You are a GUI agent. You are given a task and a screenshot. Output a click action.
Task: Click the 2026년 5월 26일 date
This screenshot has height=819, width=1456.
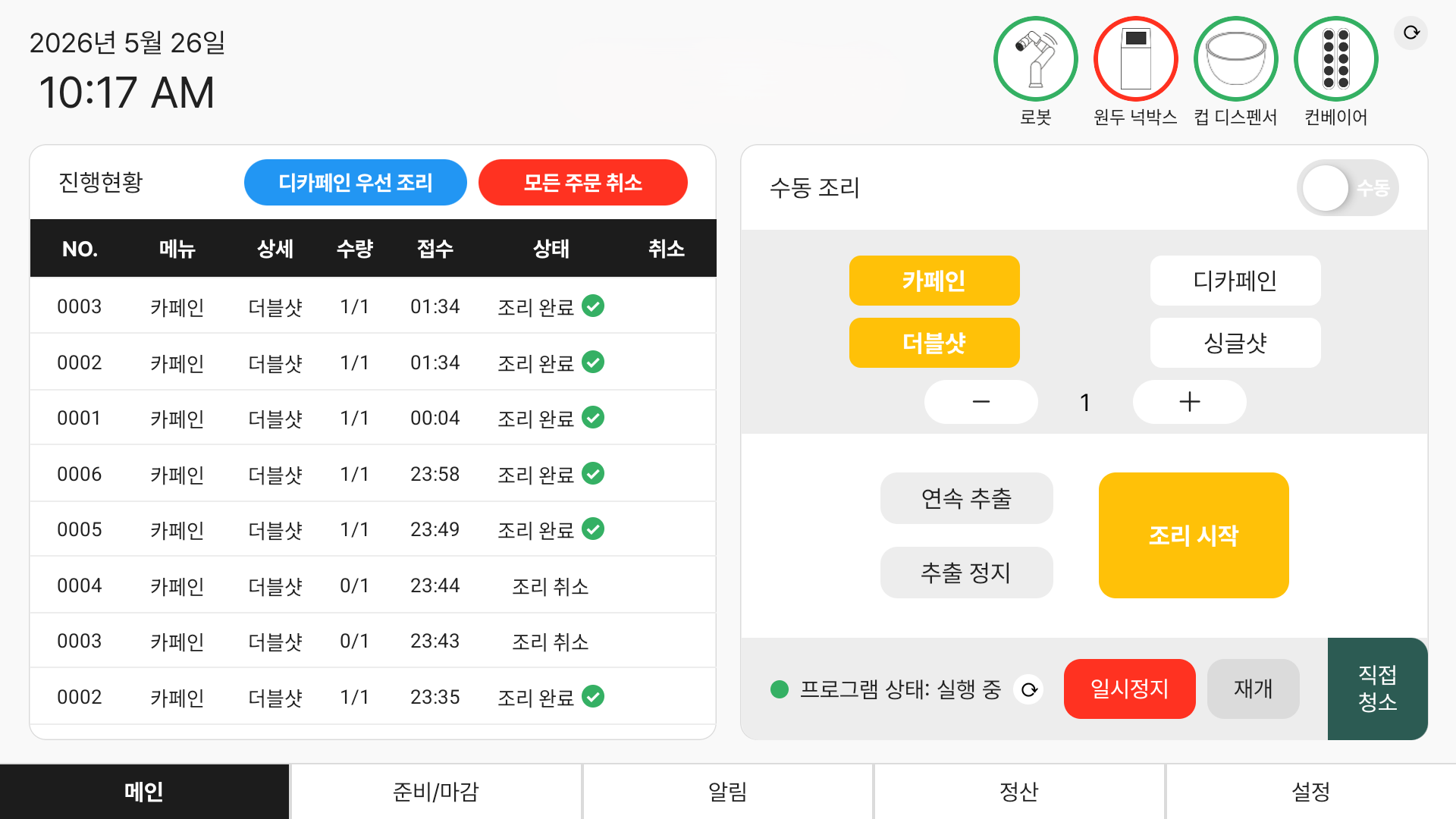point(127,42)
